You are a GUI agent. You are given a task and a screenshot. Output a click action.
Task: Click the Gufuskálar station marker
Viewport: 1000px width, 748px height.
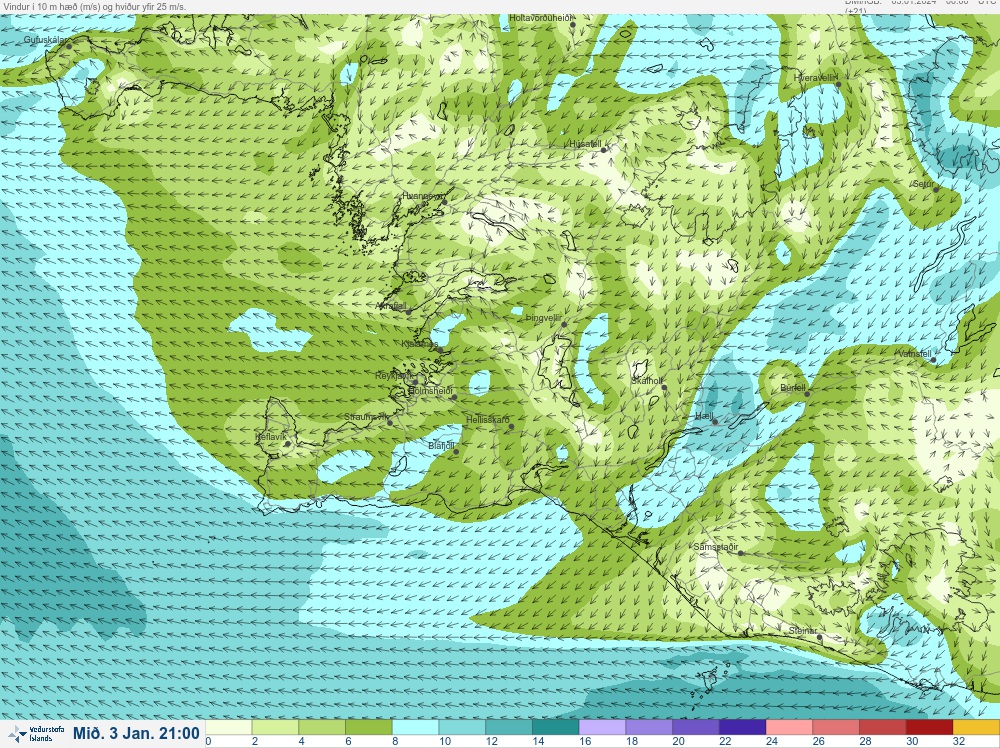(69, 46)
